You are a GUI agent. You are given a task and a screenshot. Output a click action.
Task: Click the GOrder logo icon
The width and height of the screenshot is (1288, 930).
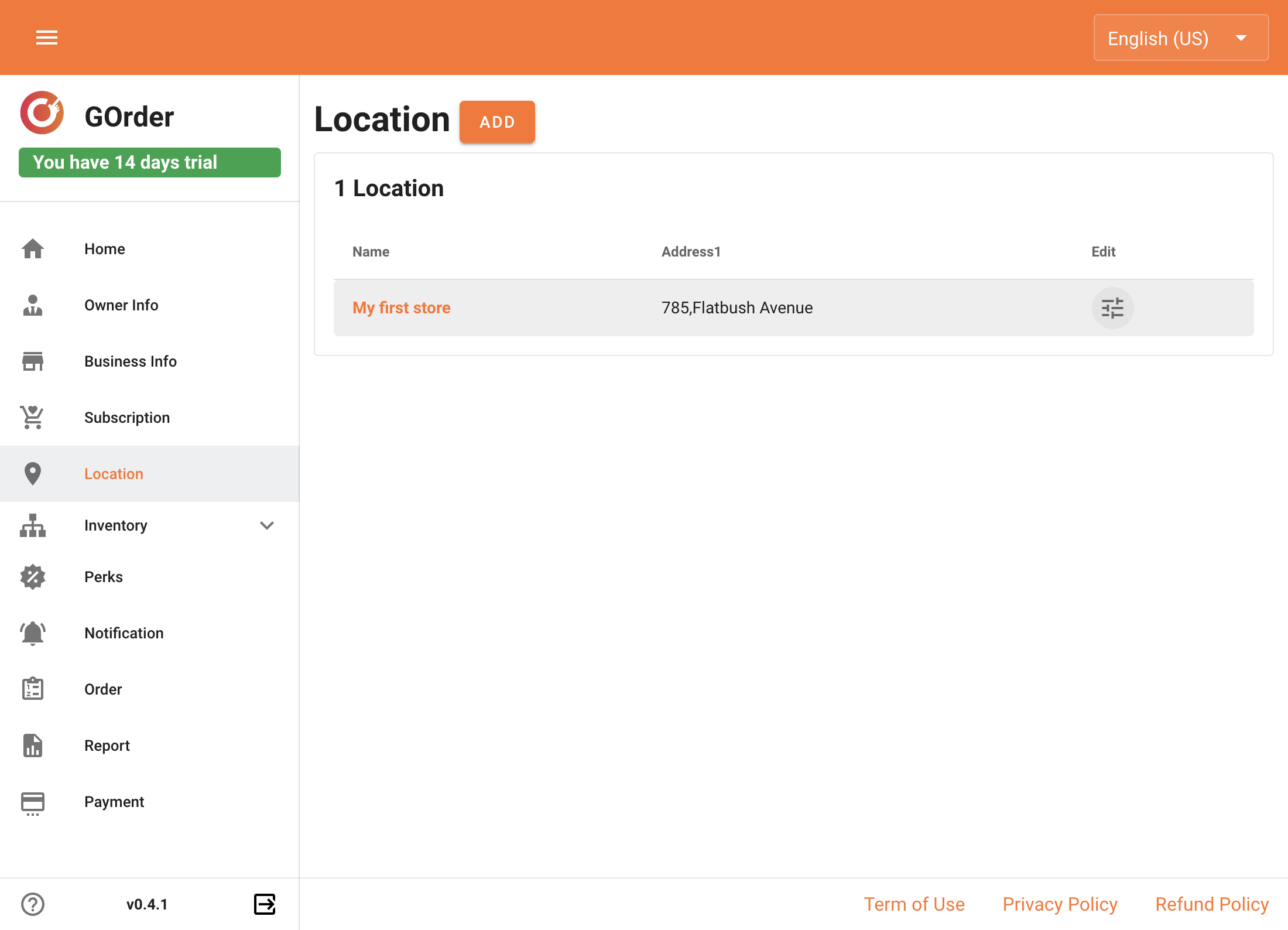coord(42,112)
